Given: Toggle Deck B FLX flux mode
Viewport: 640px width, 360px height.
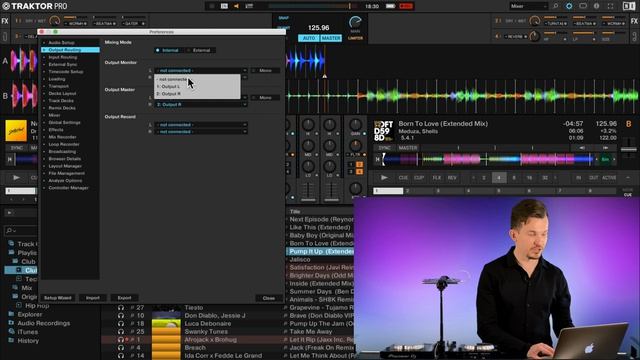Looking at the screenshot, I should 437,178.
